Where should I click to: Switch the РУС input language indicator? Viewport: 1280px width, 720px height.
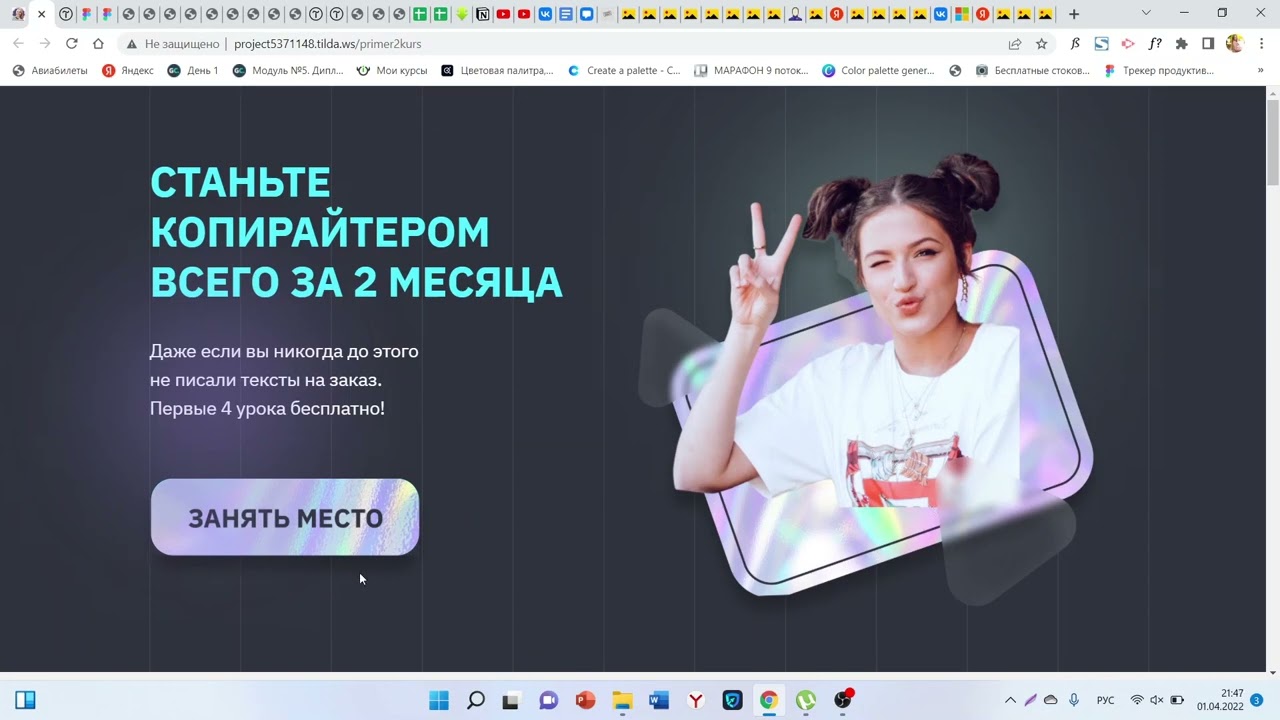point(1106,700)
